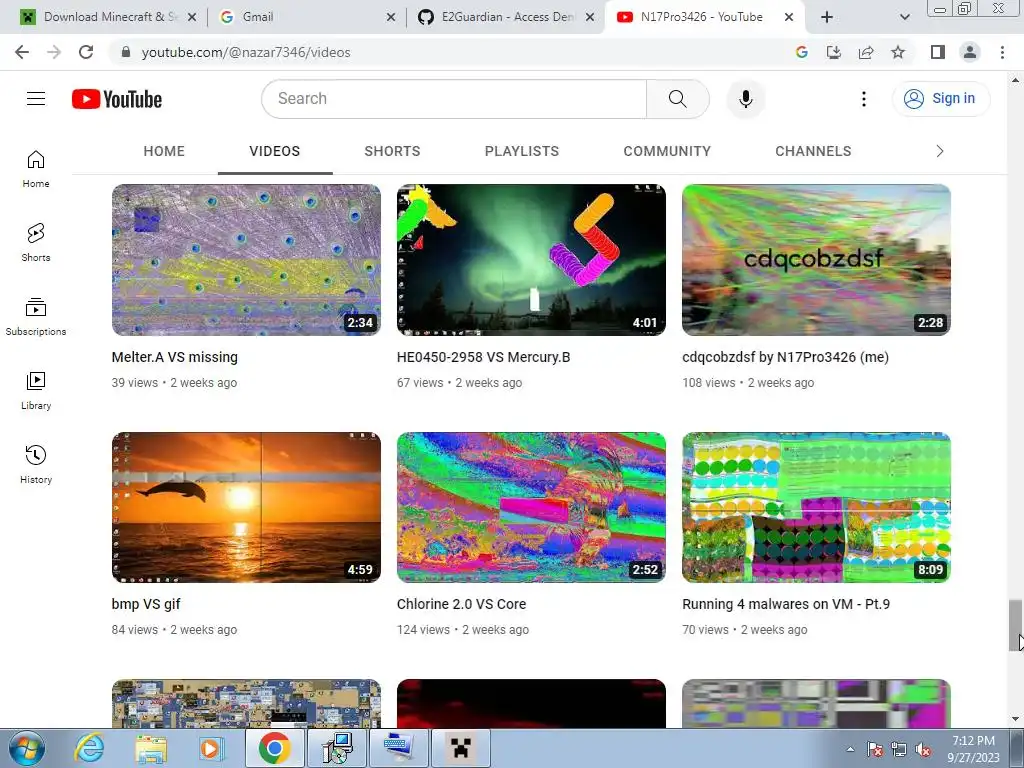This screenshot has width=1024, height=768.
Task: Share this page via address bar icon
Action: [x=866, y=52]
